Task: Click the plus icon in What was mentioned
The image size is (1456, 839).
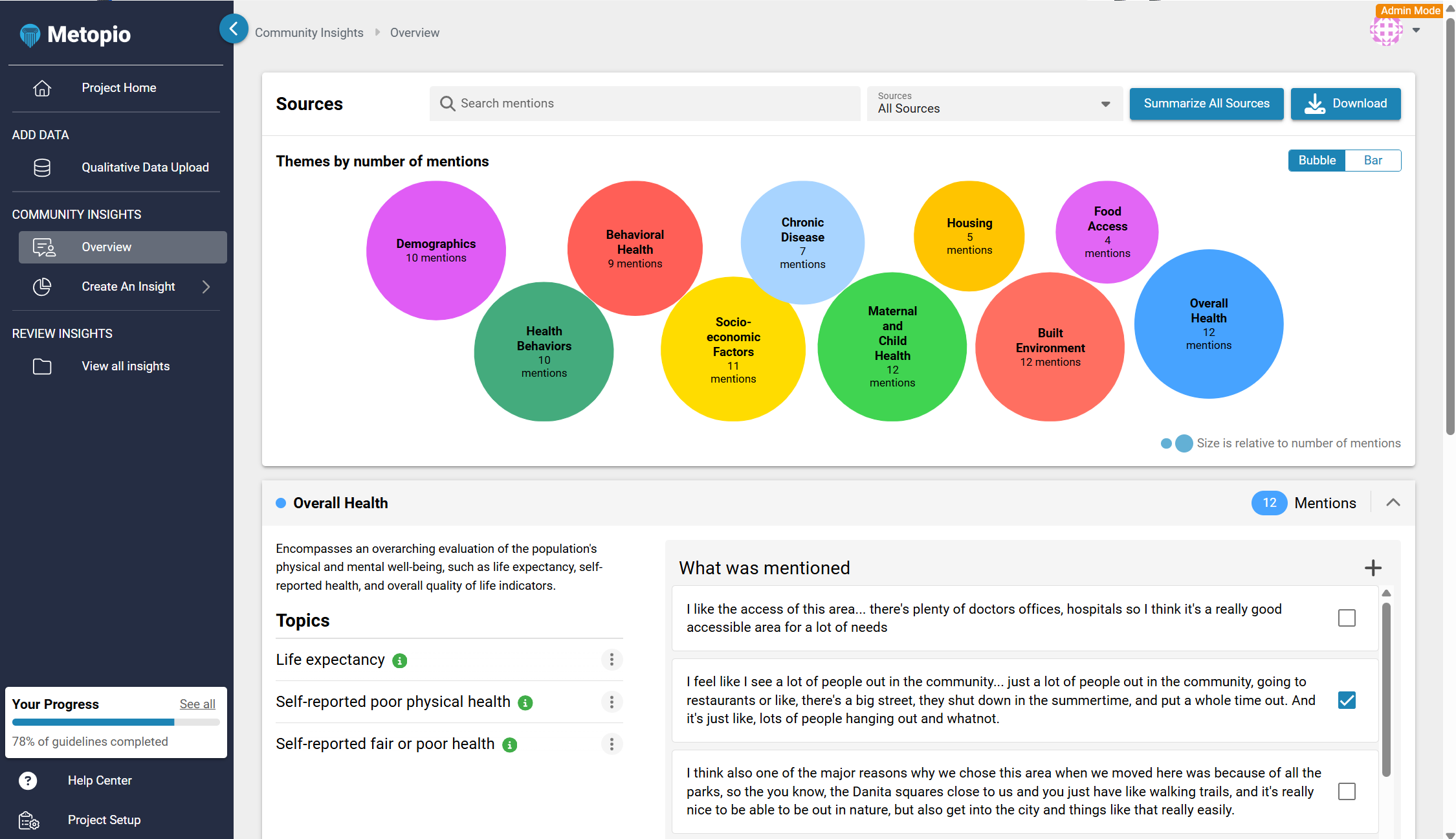Action: (x=1373, y=568)
